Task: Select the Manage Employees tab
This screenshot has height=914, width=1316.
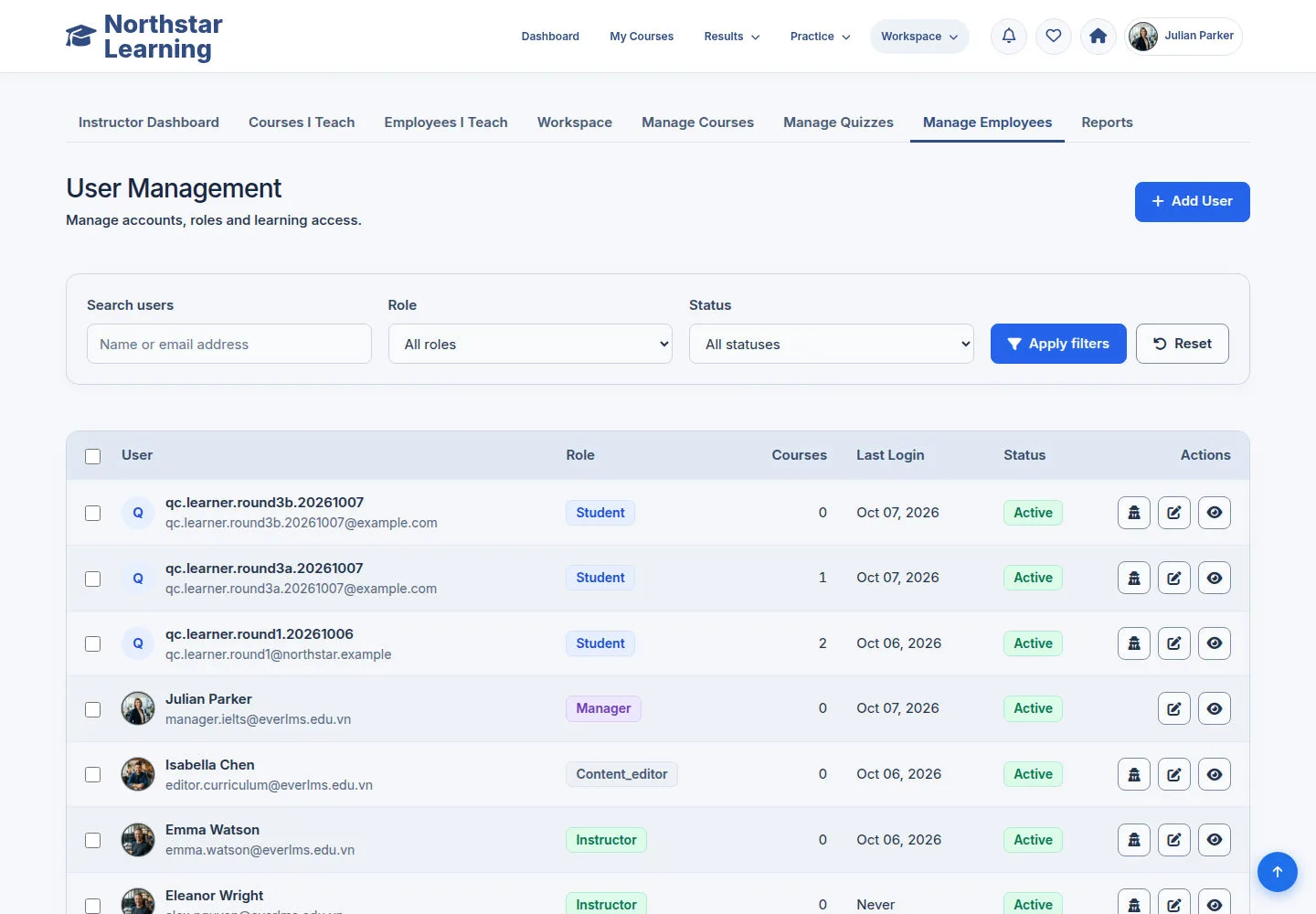Action: click(987, 122)
